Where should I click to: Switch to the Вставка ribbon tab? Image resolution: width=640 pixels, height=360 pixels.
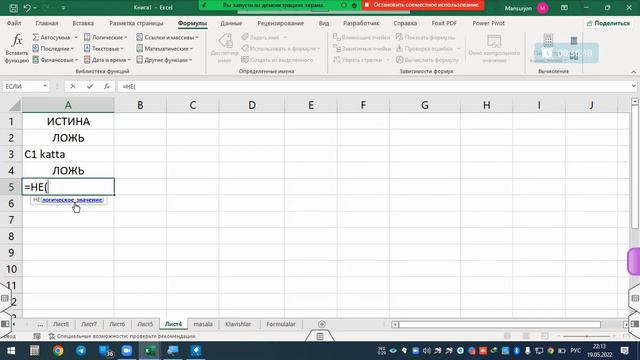(83, 23)
